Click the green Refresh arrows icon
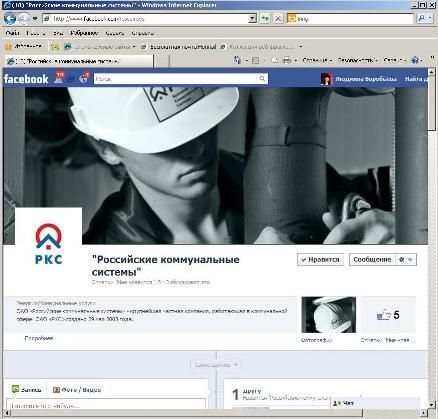 265,19
